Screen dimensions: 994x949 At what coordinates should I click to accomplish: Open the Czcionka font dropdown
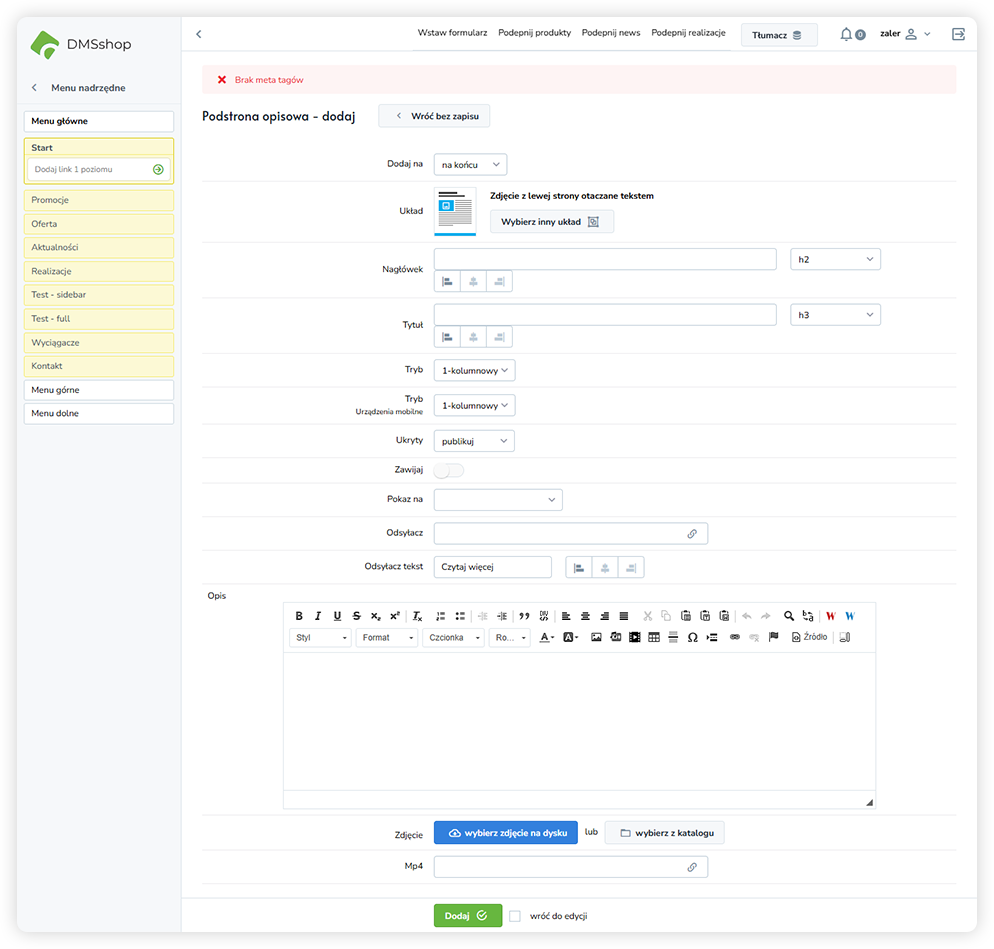(x=453, y=637)
